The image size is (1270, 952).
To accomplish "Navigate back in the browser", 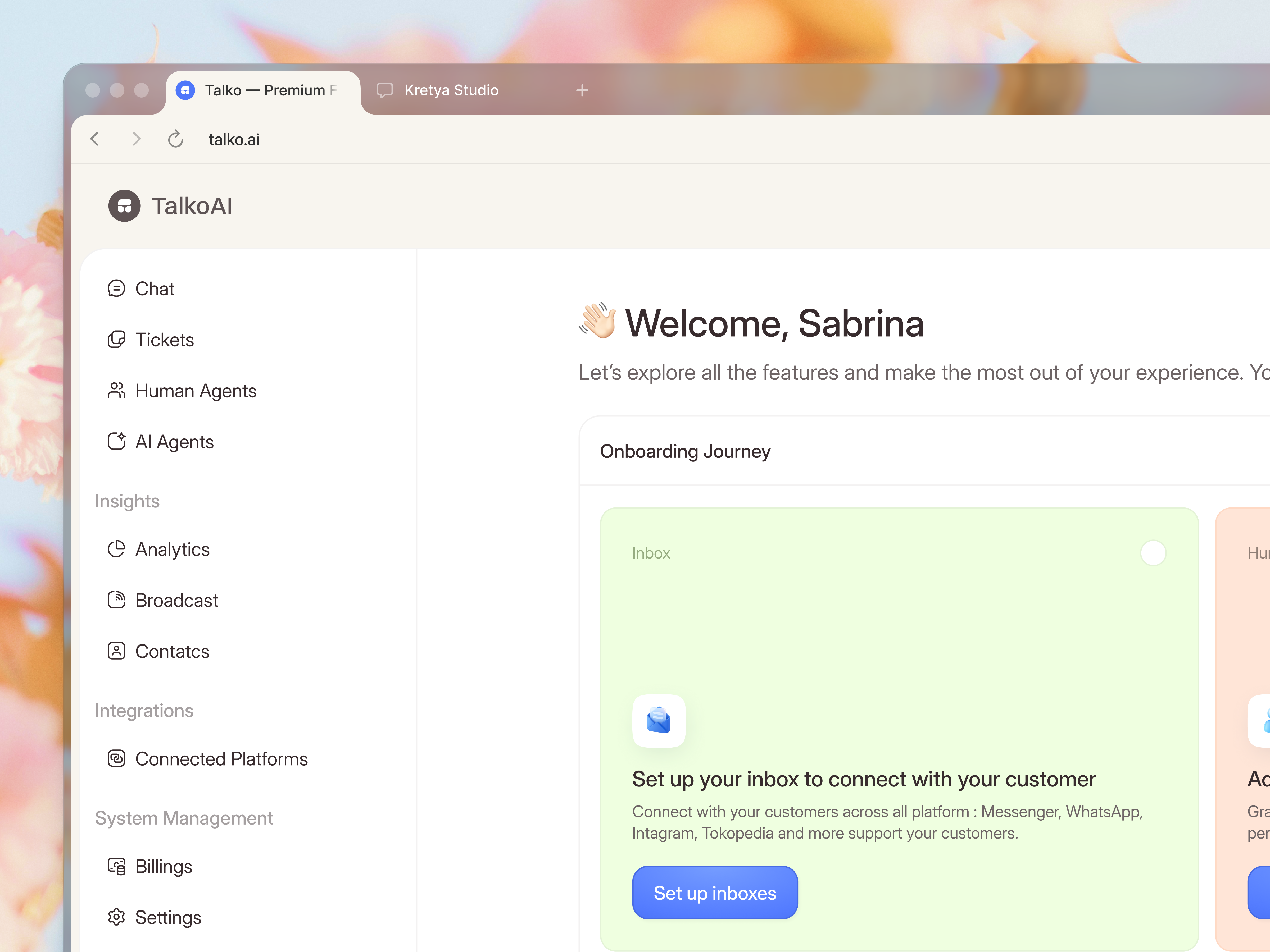I will [95, 139].
